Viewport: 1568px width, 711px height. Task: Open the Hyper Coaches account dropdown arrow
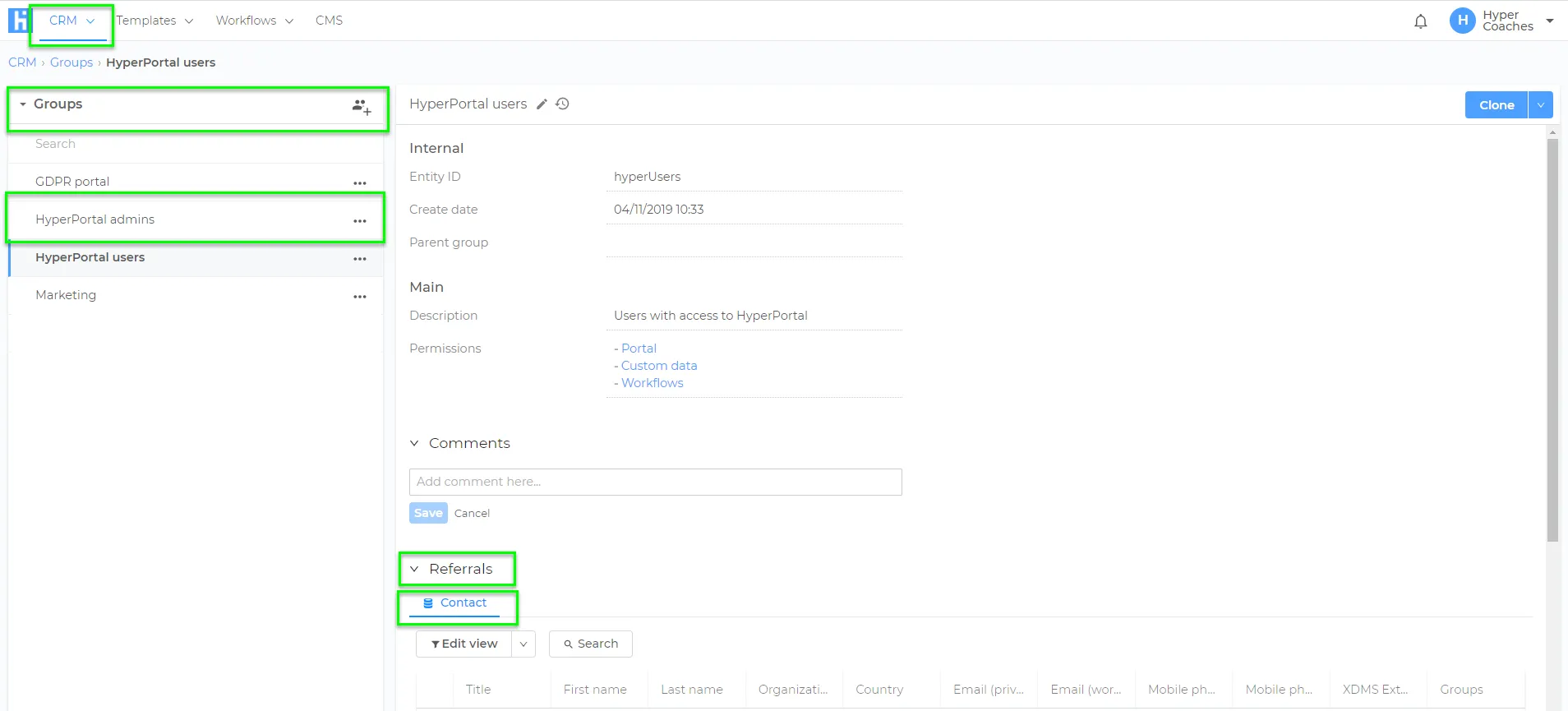click(1550, 21)
